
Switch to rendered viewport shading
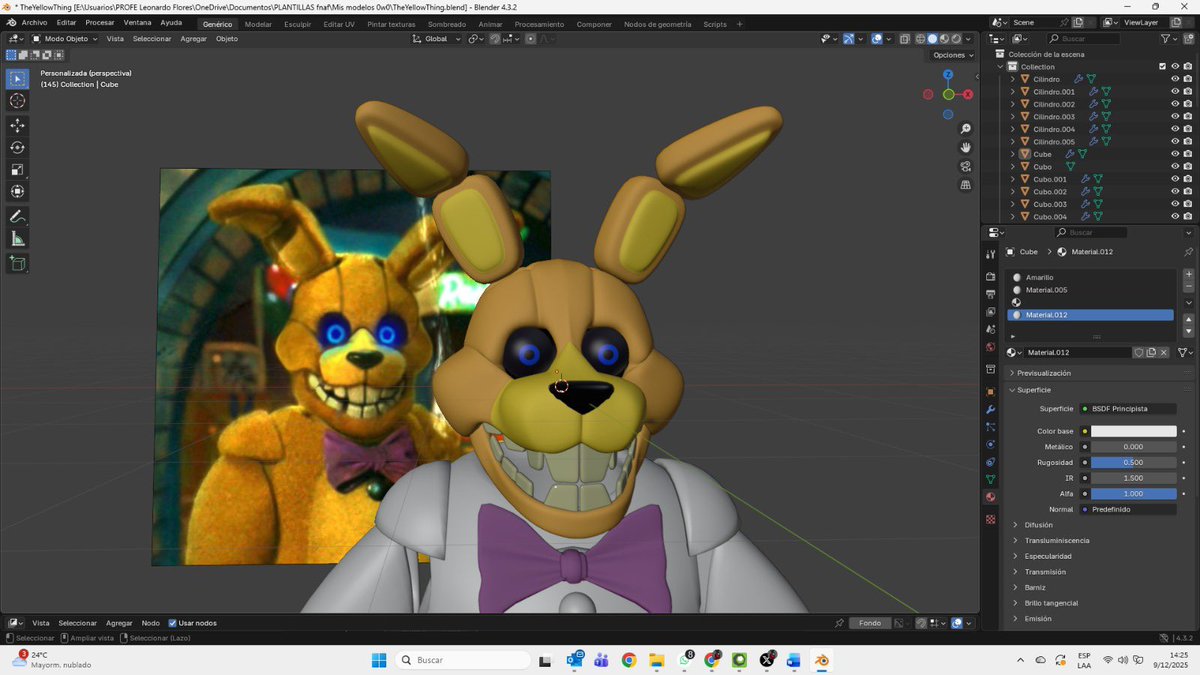pos(956,39)
